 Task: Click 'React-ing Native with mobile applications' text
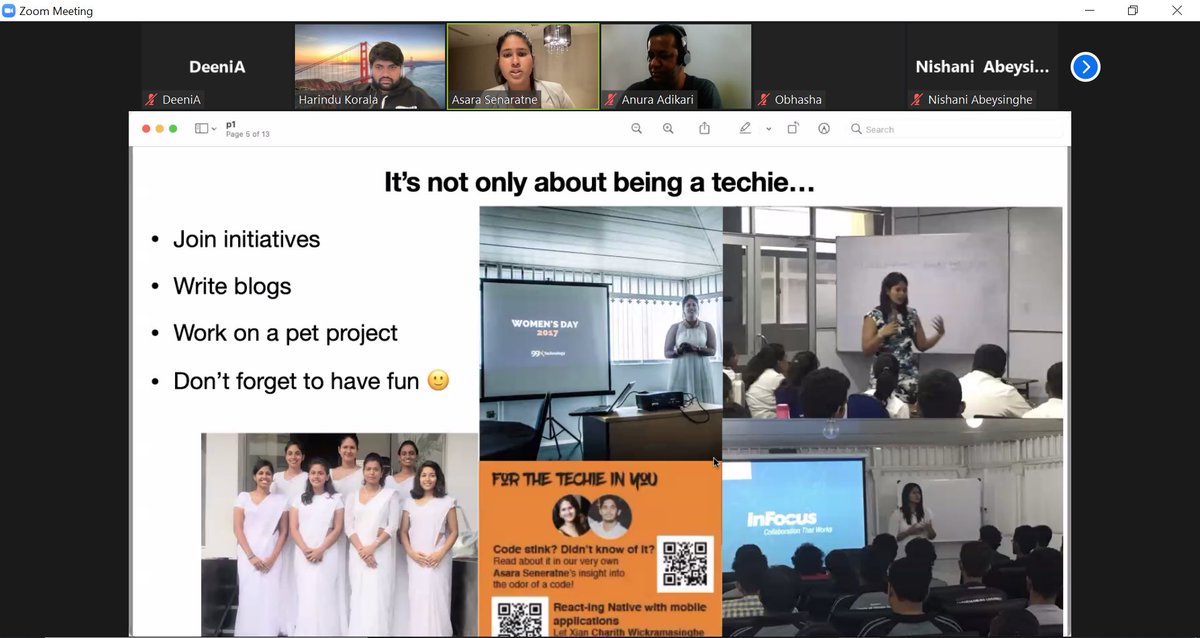pos(630,613)
